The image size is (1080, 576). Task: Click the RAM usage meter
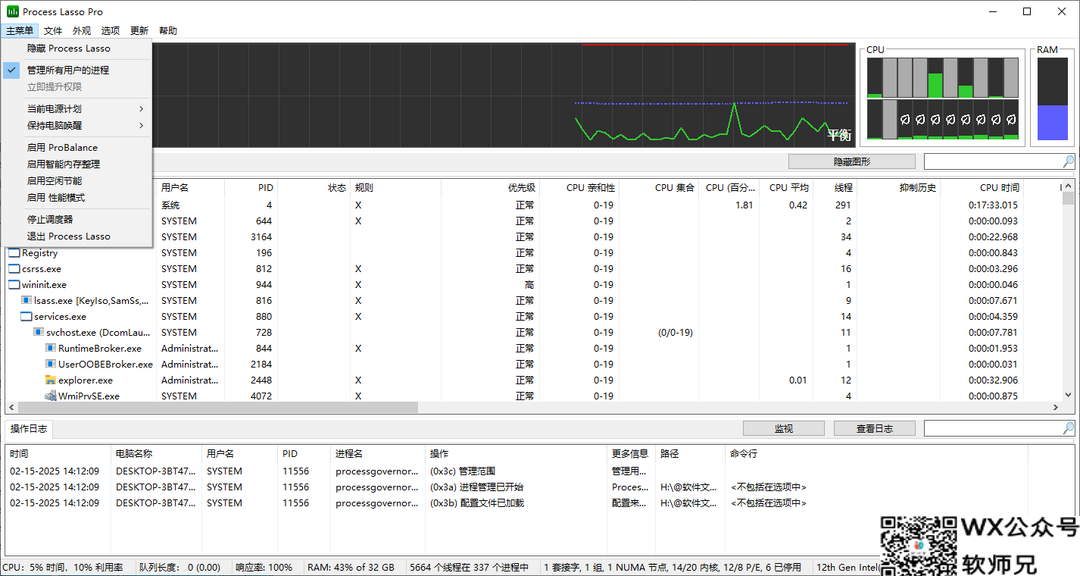pos(1052,99)
